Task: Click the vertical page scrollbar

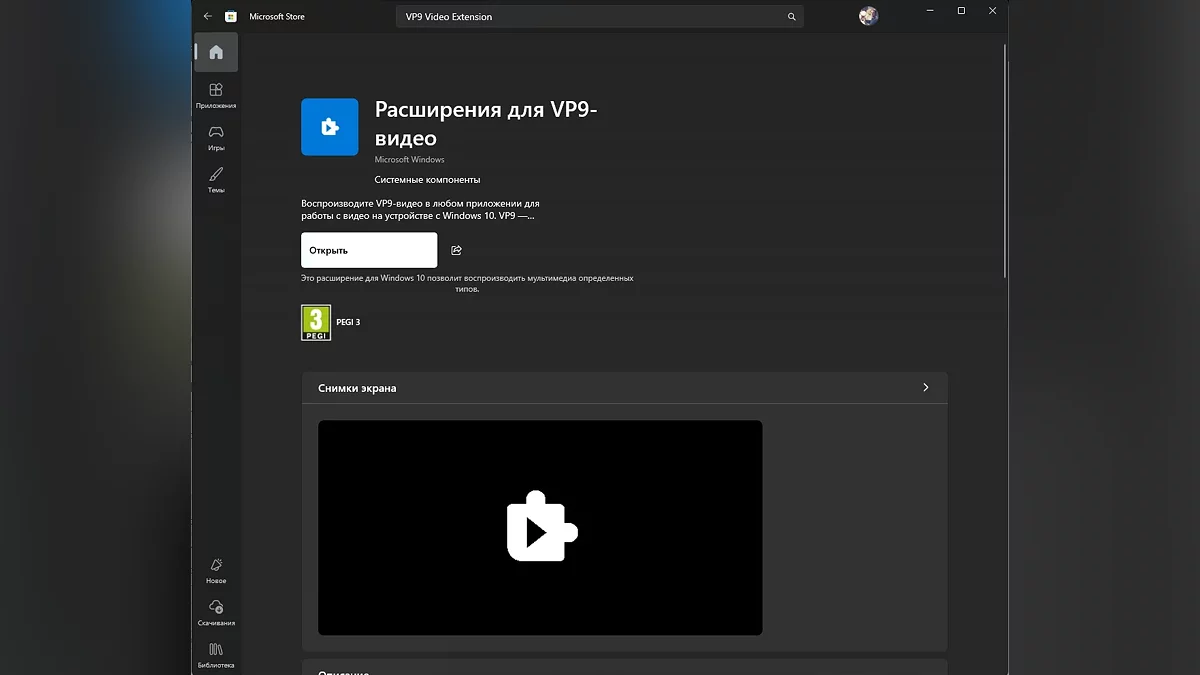Action: [1005, 160]
